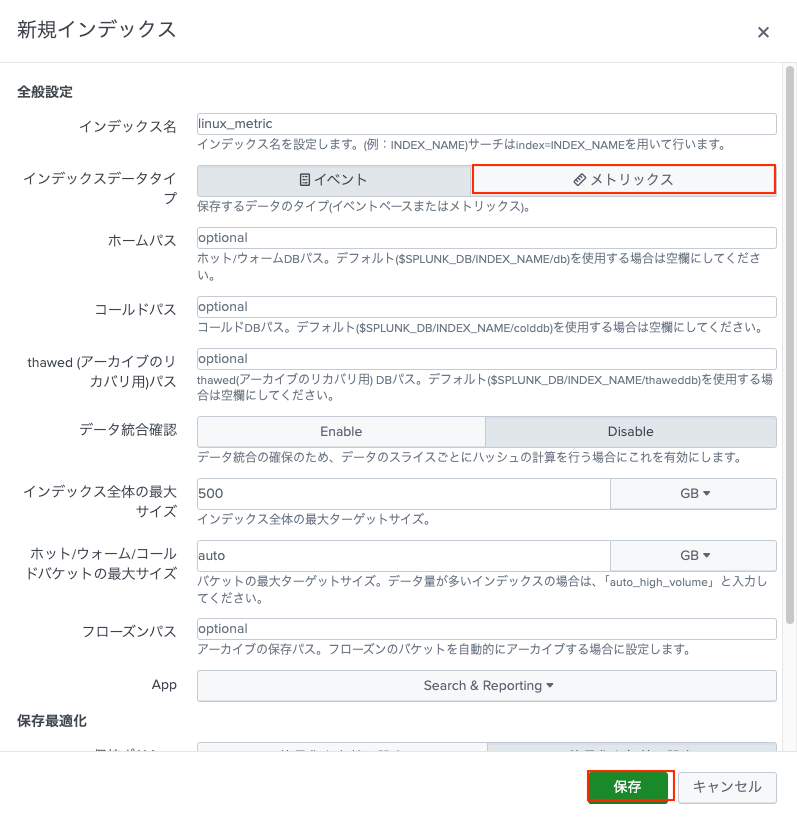The image size is (797, 824).
Task: Set data integrity check to Disable
Action: click(x=630, y=432)
